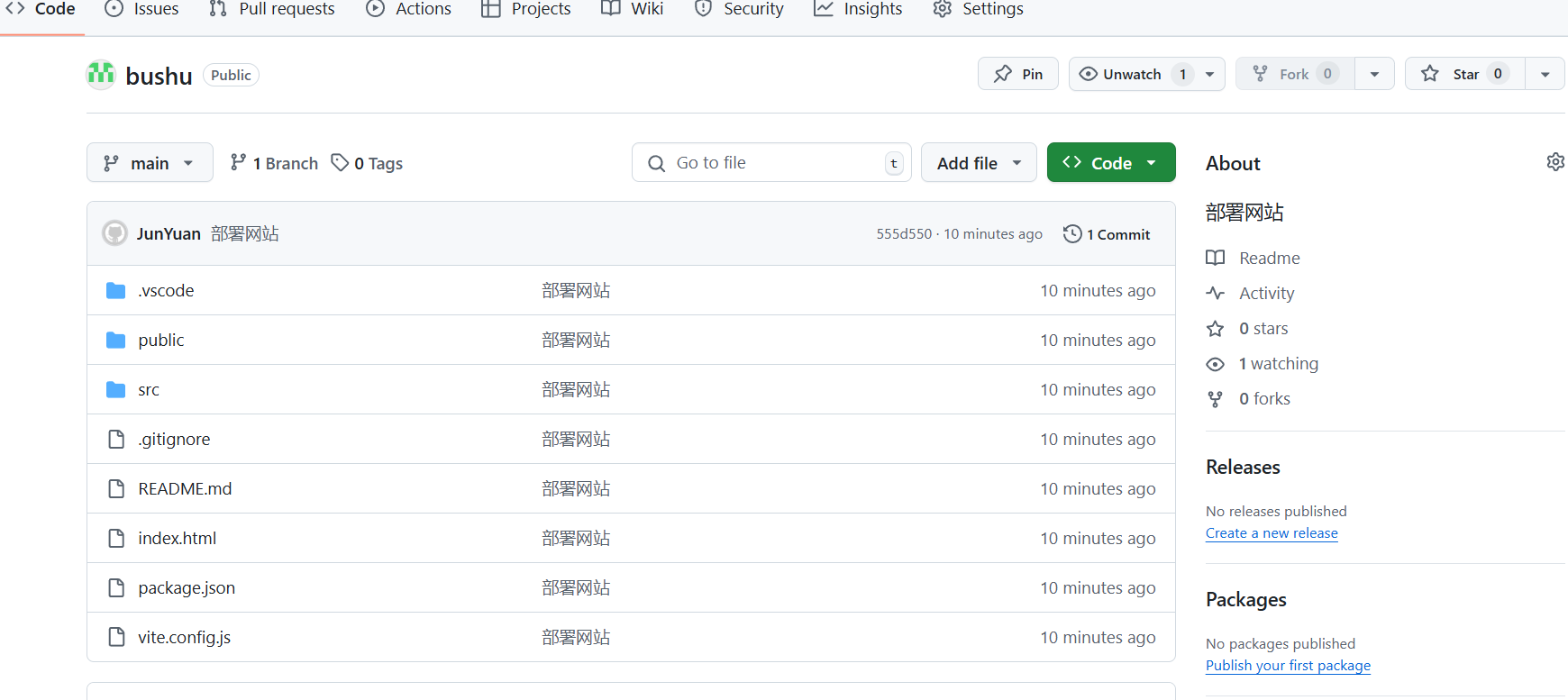This screenshot has width=1568, height=700.
Task: Fork the repository
Action: coord(1295,74)
